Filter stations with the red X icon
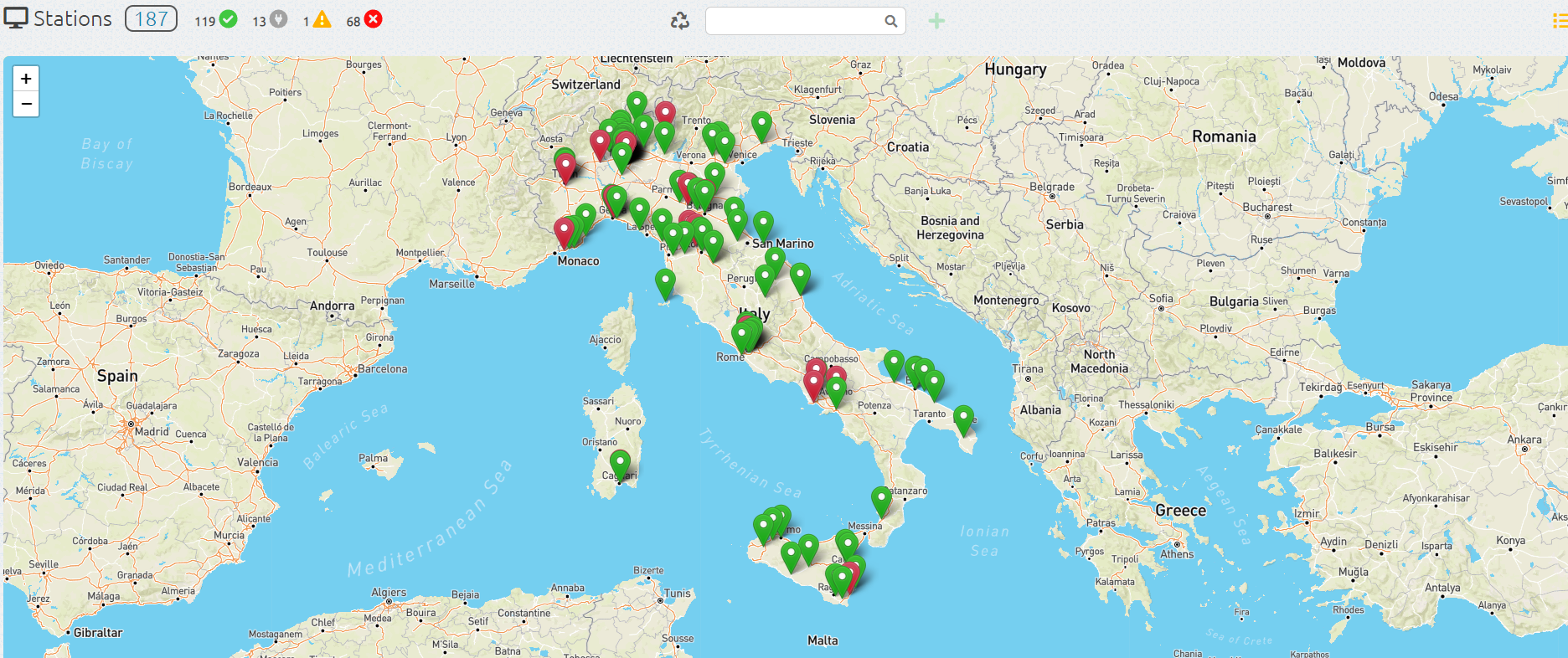Screen dimensions: 1568x658 tap(374, 19)
